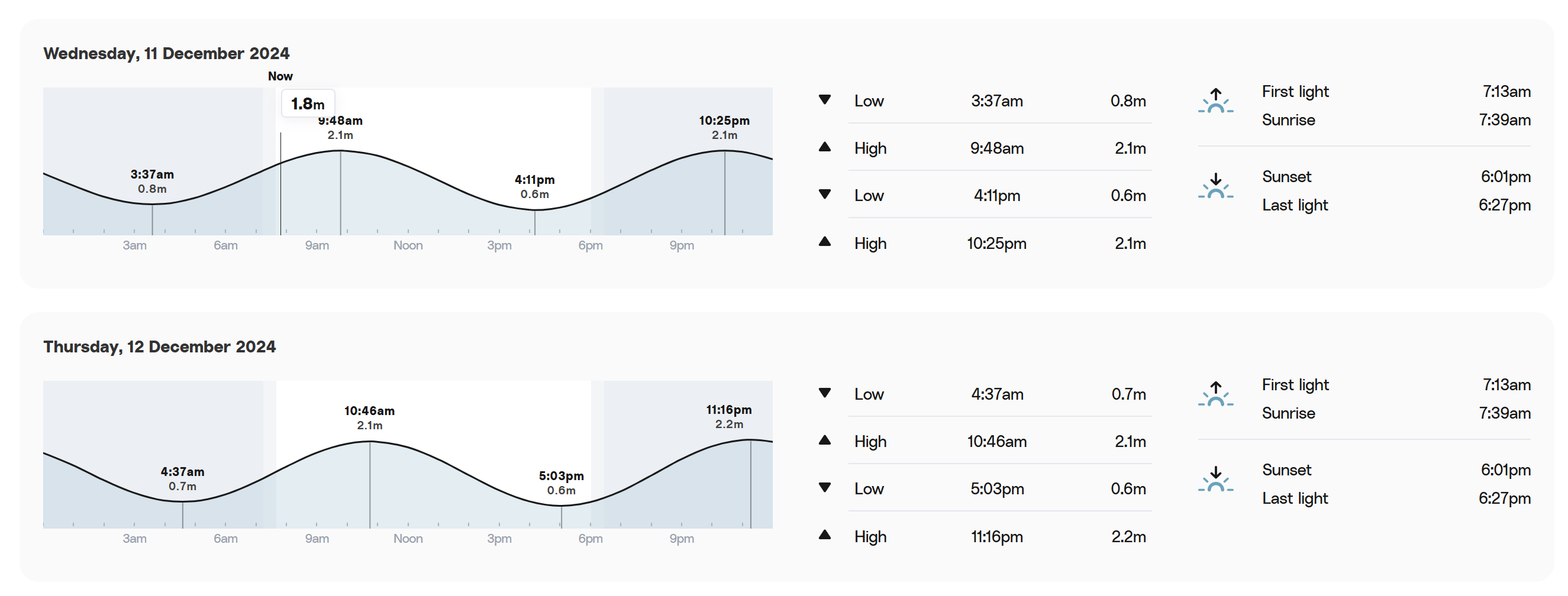
Task: Select the Wednesday, 11 December 2024 heading
Action: (166, 54)
